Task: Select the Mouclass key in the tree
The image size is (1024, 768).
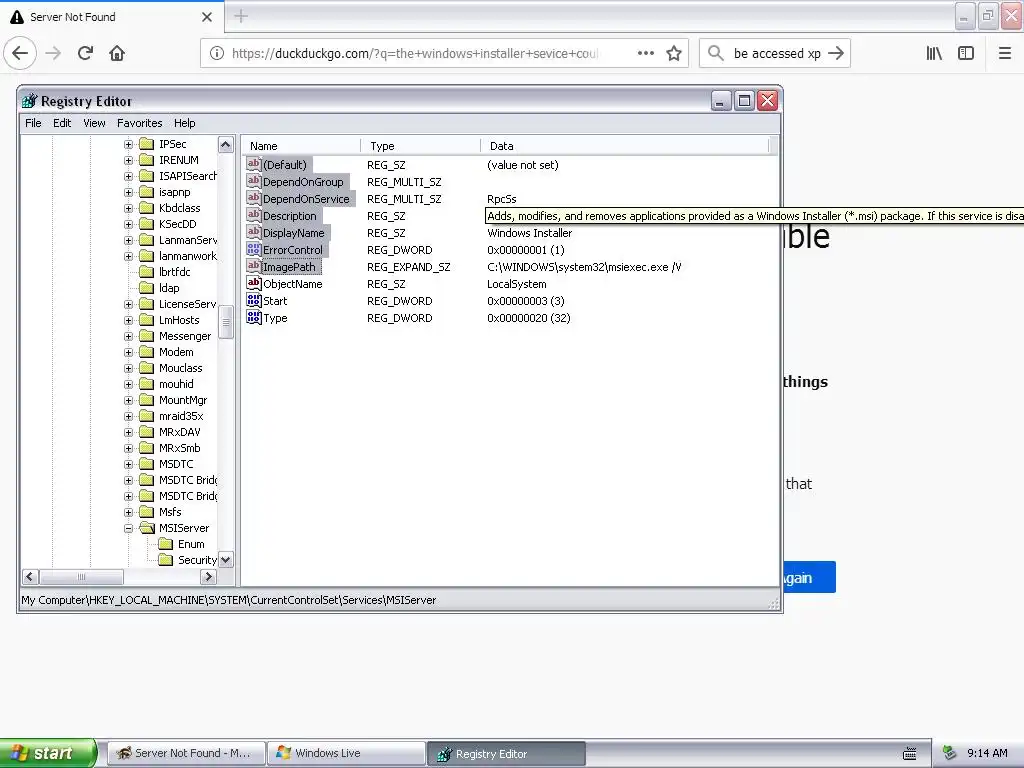Action: coord(181,368)
